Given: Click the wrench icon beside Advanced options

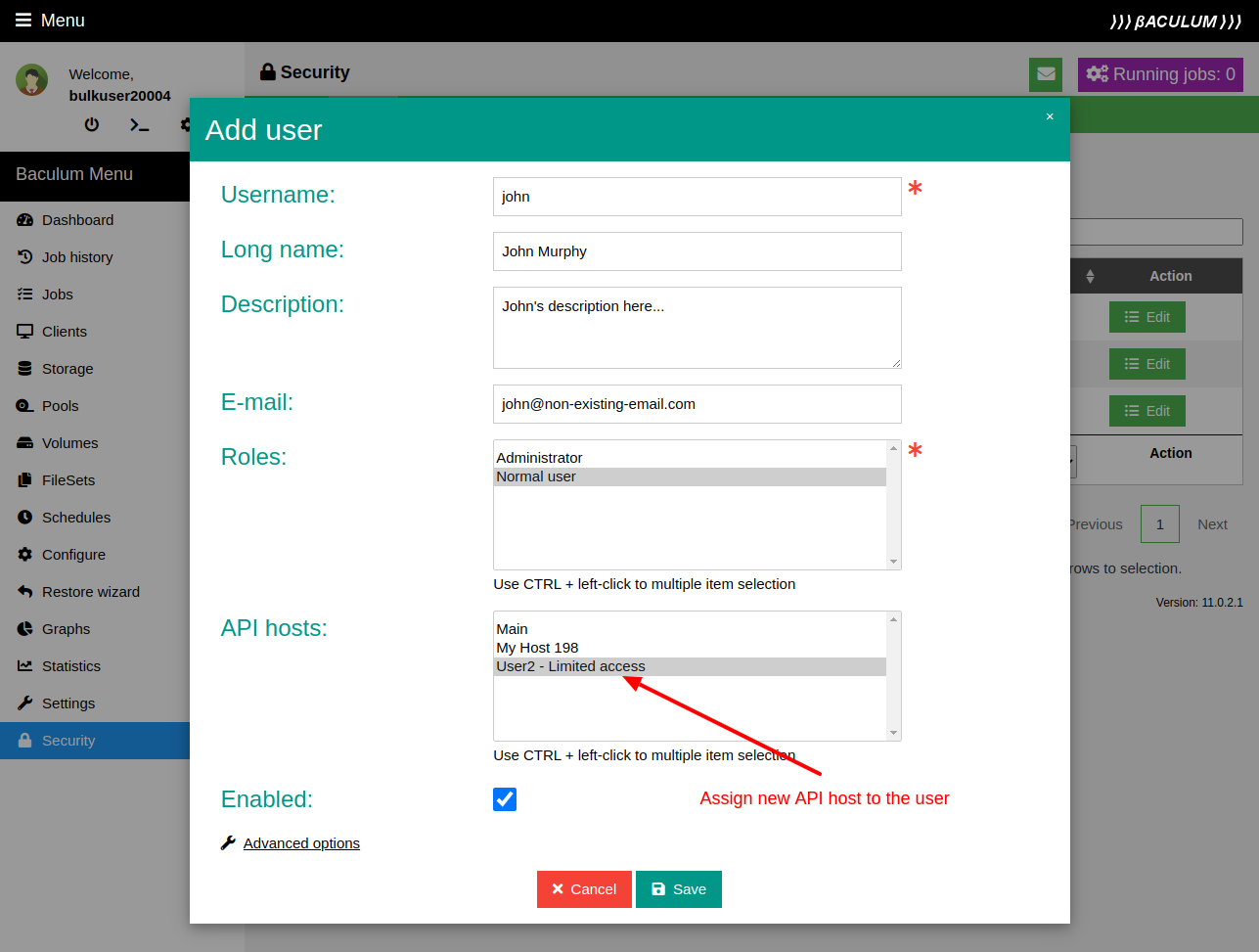Looking at the screenshot, I should 228,843.
